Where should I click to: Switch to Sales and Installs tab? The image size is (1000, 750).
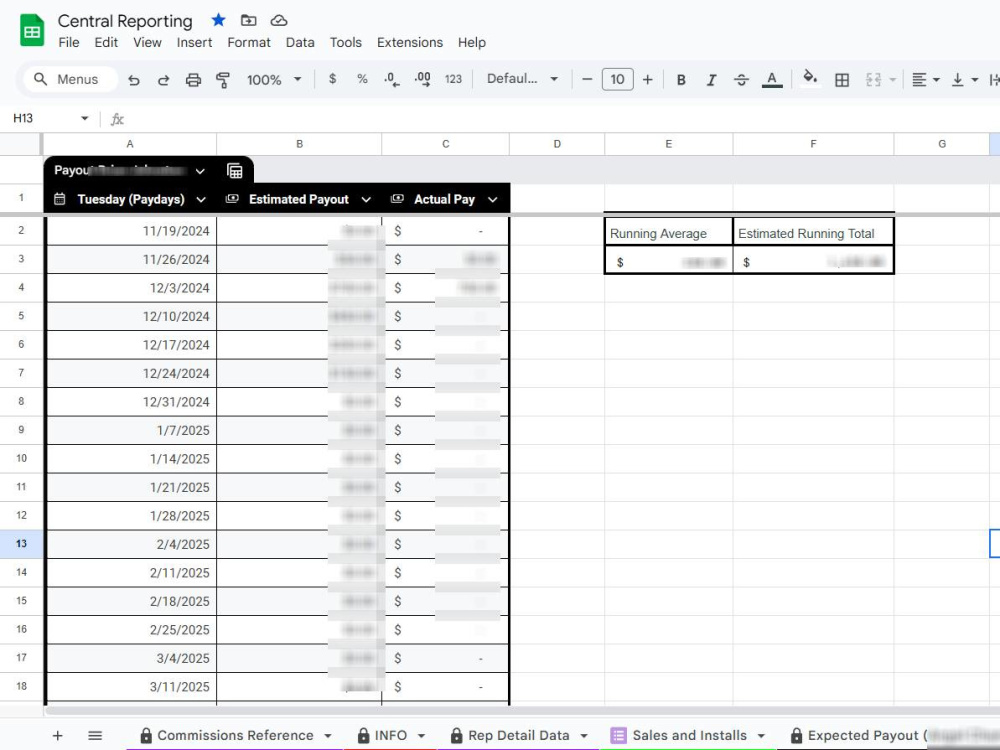click(689, 735)
